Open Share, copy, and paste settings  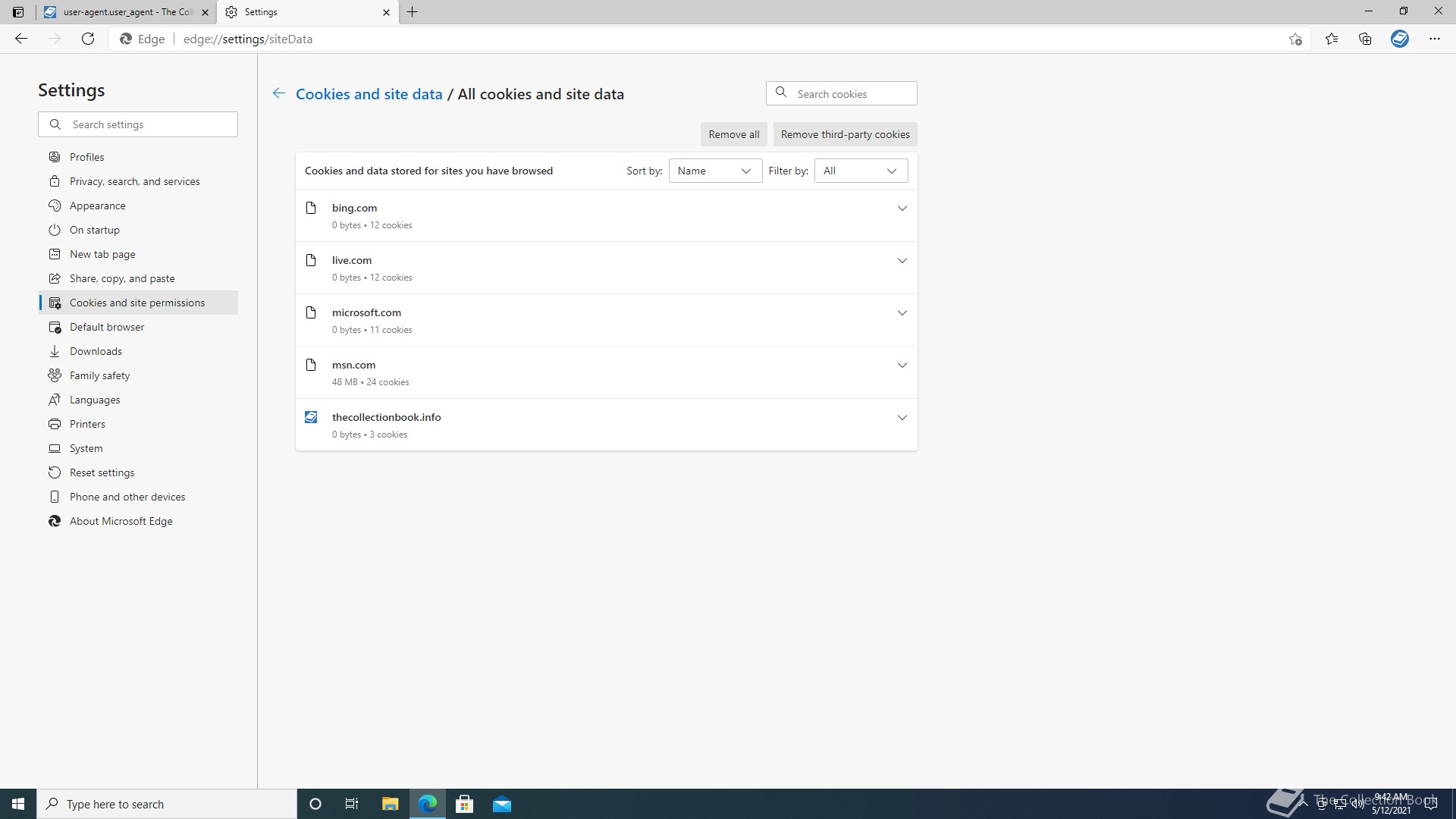point(138,278)
